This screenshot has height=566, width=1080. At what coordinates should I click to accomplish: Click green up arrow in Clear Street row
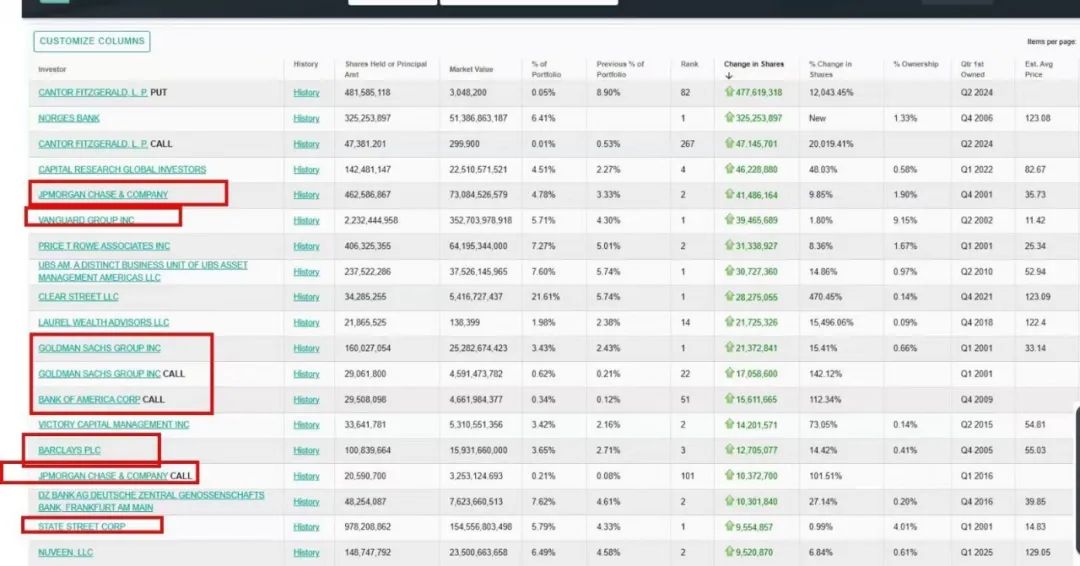730,297
